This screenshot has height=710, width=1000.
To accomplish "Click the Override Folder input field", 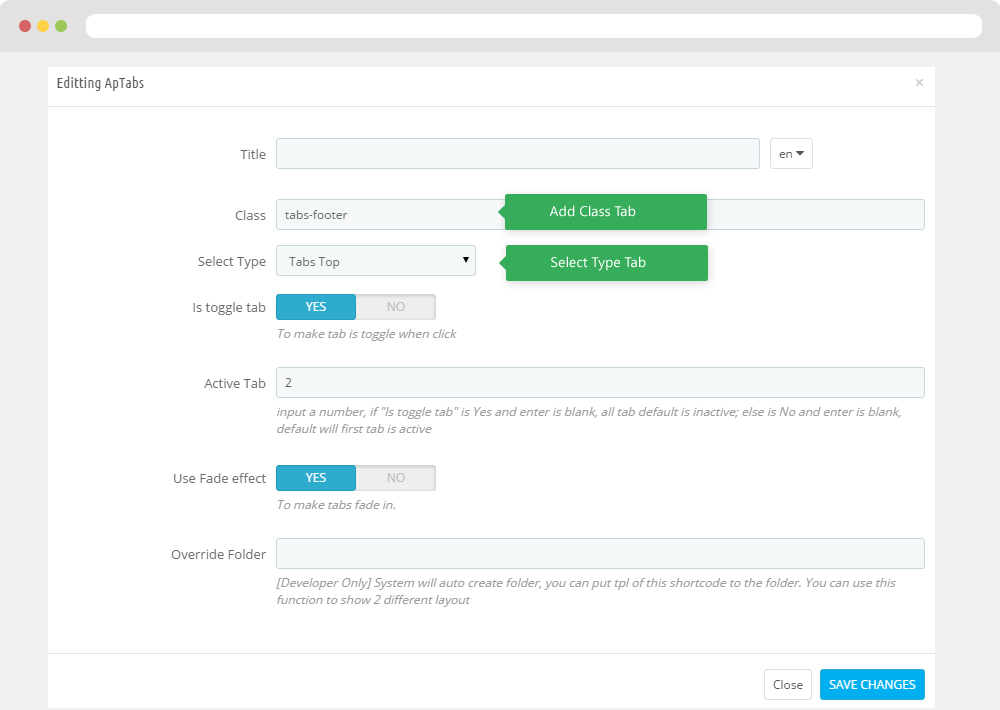I will click(600, 554).
